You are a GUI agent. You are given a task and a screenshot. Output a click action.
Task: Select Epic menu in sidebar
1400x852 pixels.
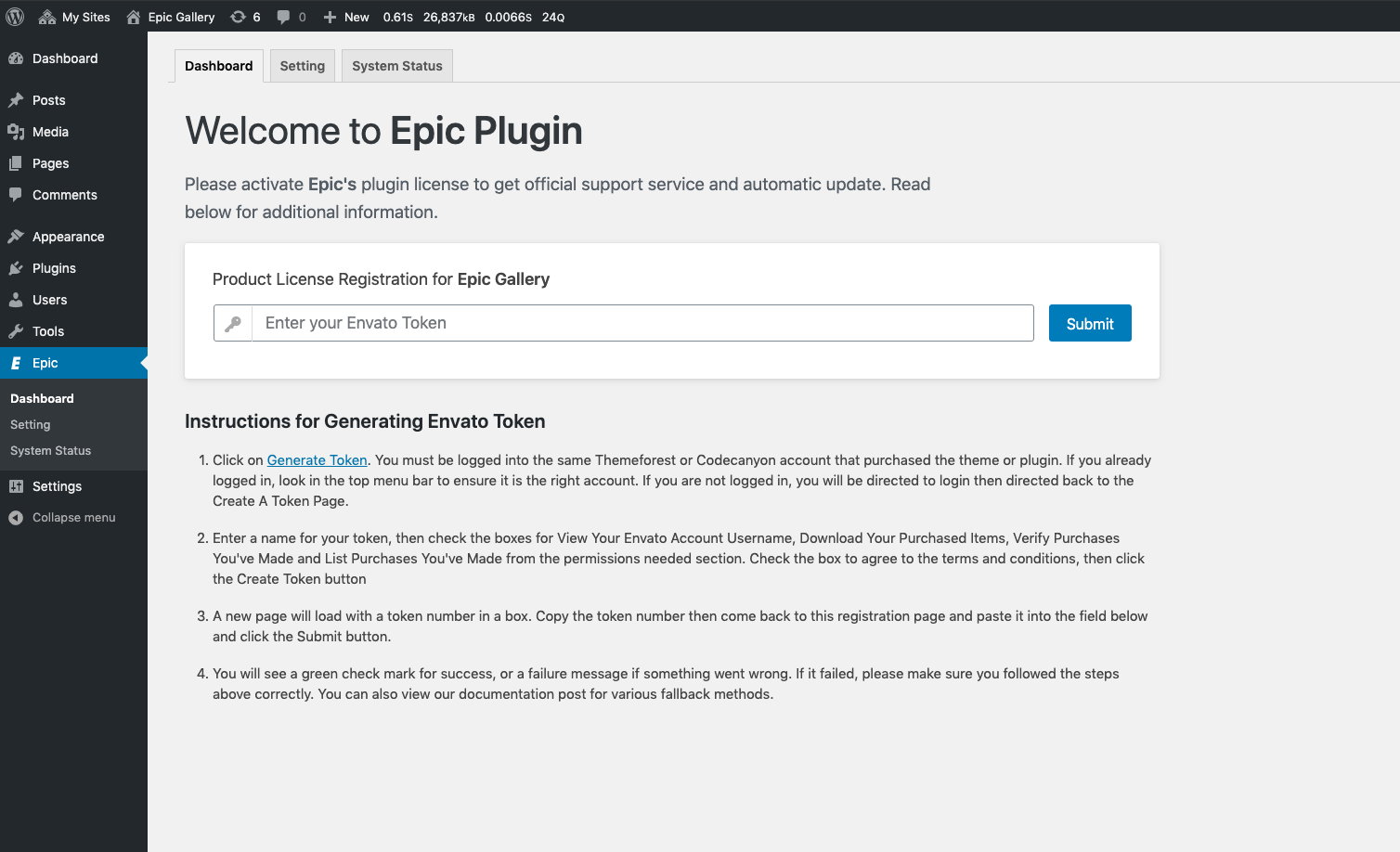(x=73, y=363)
